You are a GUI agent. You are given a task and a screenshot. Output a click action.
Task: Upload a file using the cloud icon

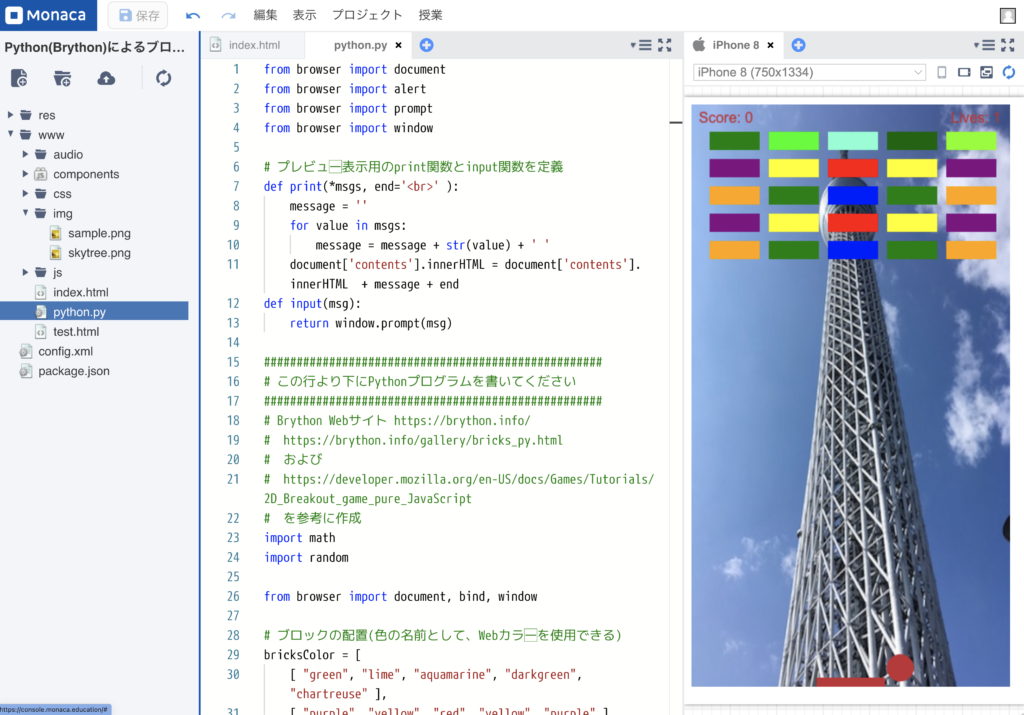click(x=105, y=78)
